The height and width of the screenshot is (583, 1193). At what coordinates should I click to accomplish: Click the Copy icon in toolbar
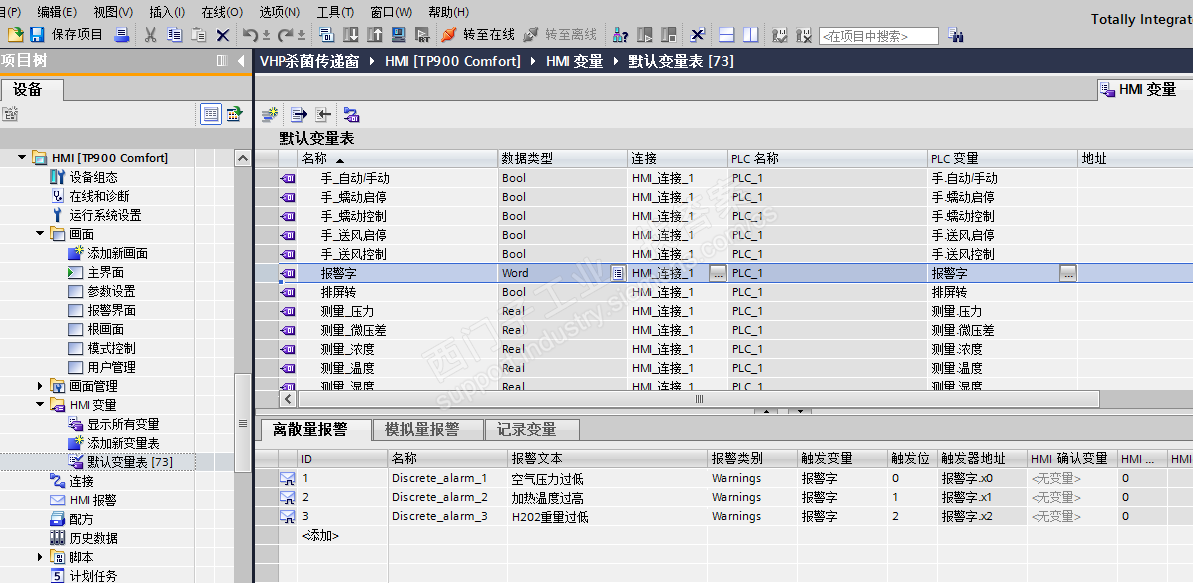175,34
